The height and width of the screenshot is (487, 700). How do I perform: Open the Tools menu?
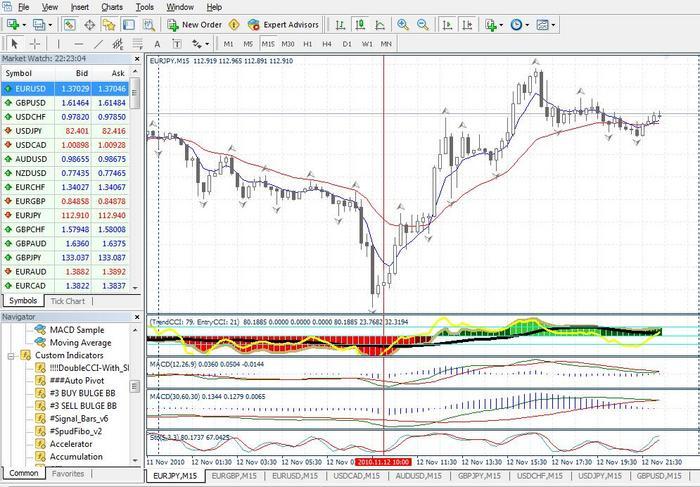[x=145, y=7]
